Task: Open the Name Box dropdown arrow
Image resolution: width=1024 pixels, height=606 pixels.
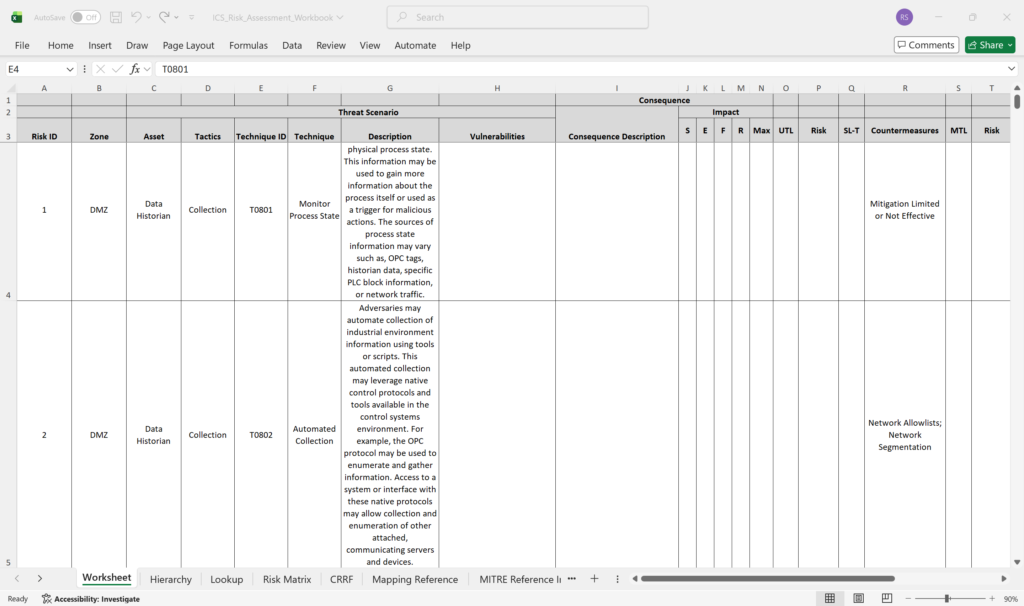Action: tap(70, 69)
